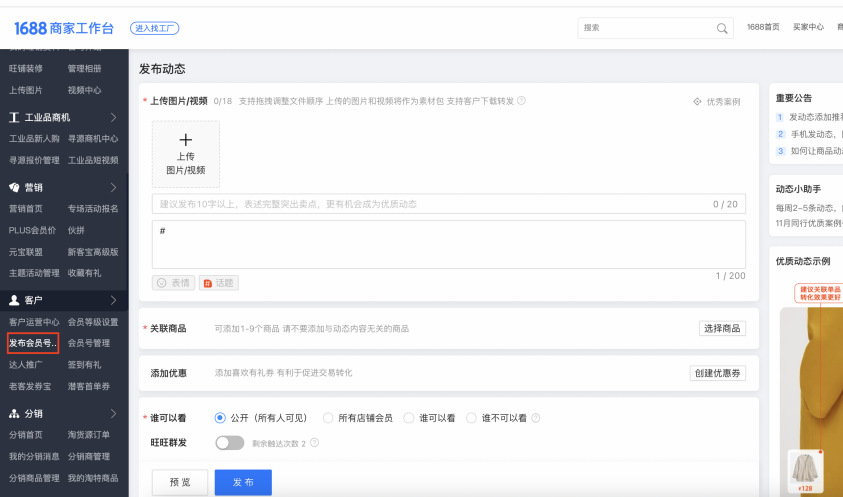Image resolution: width=843 pixels, height=497 pixels.
Task: Click the 创建优惠券 button
Action: pyautogui.click(x=717, y=372)
